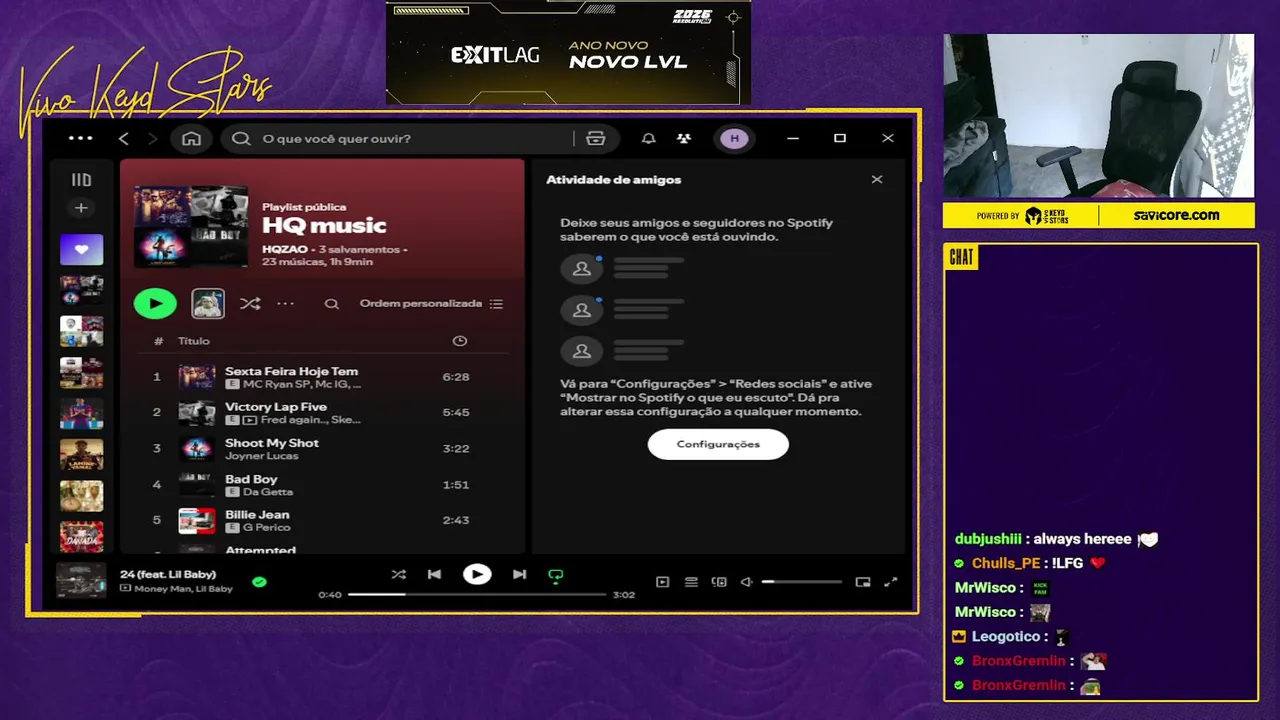Open artist link 'Joyner Lucas'

pyautogui.click(x=262, y=456)
